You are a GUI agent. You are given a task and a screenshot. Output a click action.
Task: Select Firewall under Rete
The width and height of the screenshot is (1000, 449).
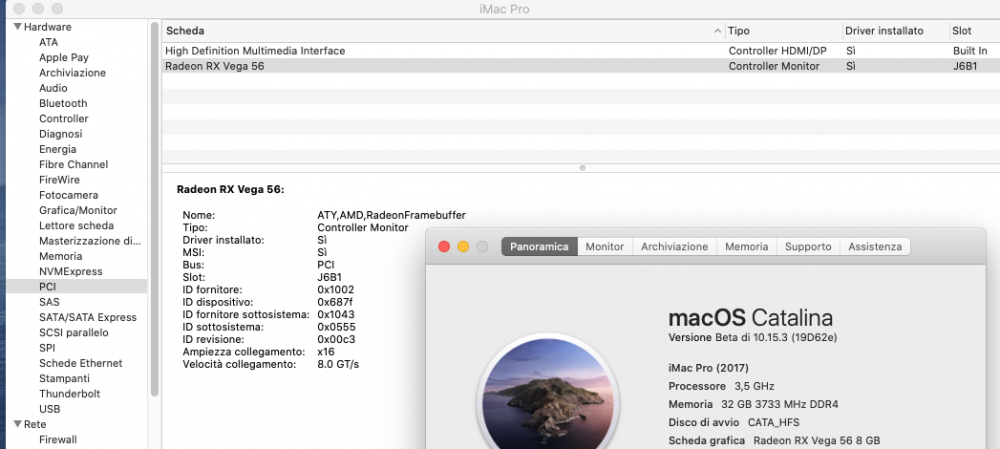point(57,440)
